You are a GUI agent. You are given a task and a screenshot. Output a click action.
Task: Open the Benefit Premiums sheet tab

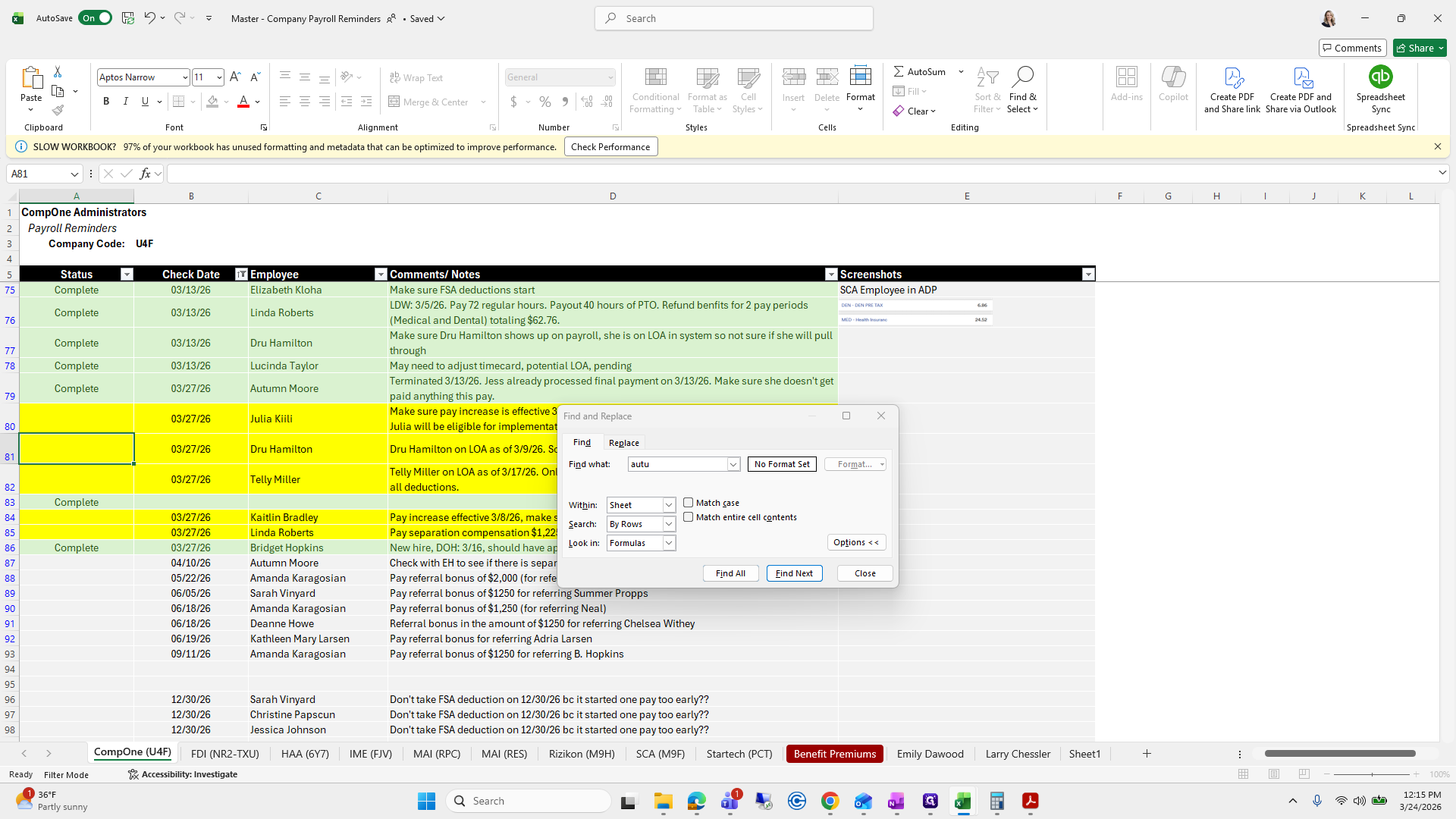point(834,754)
